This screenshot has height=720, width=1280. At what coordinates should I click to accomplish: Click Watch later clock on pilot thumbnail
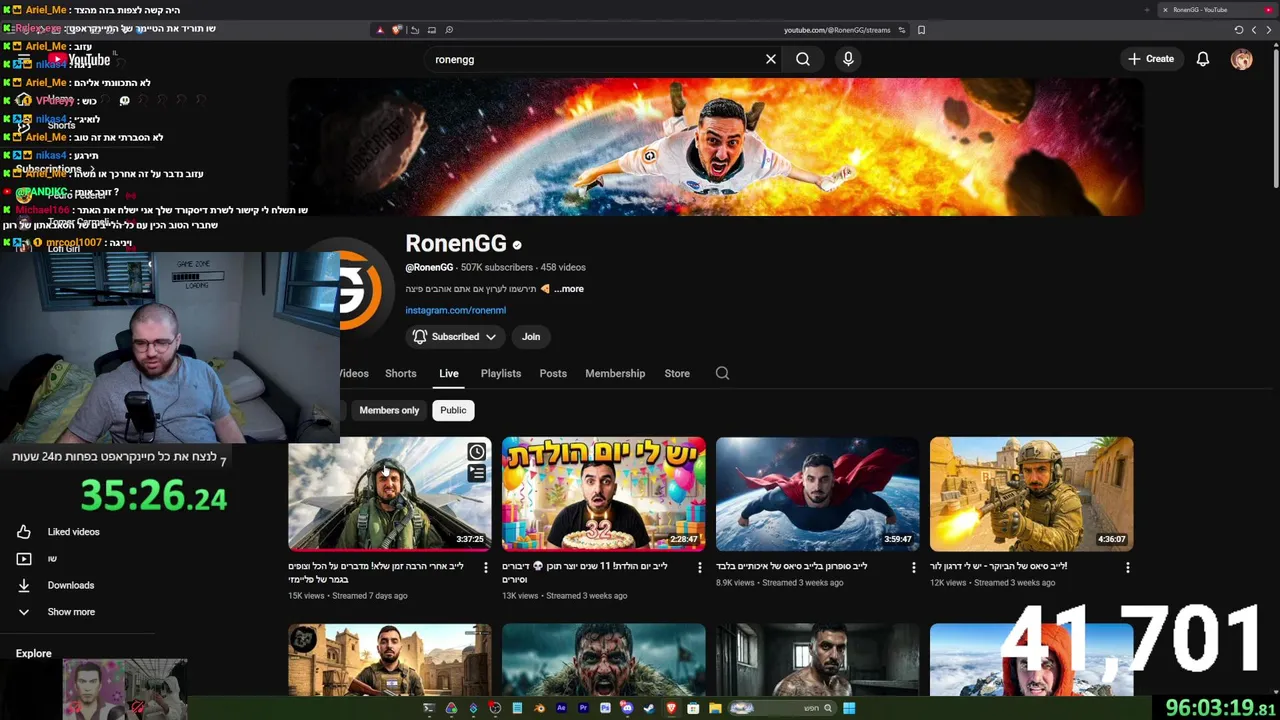[x=477, y=452]
